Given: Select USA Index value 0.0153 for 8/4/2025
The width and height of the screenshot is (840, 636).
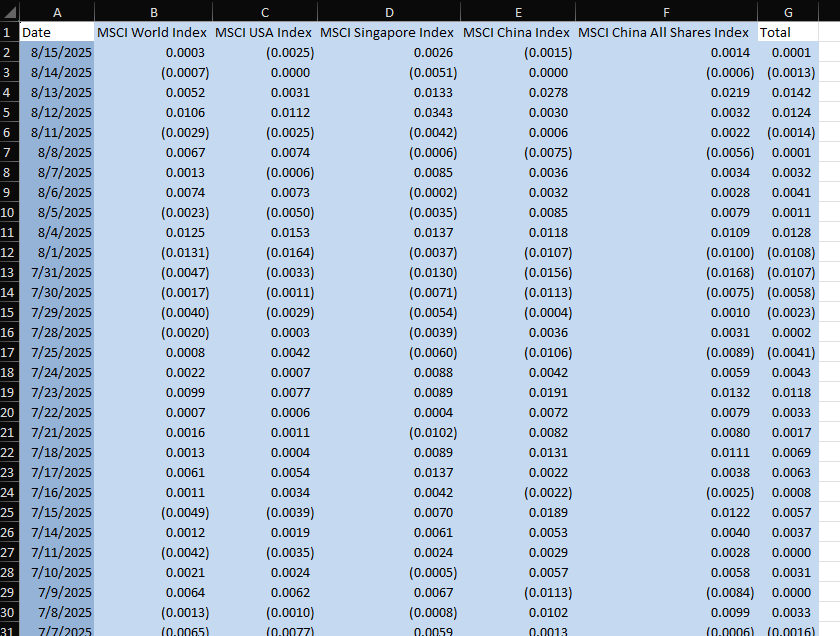Looking at the screenshot, I should pos(265,233).
